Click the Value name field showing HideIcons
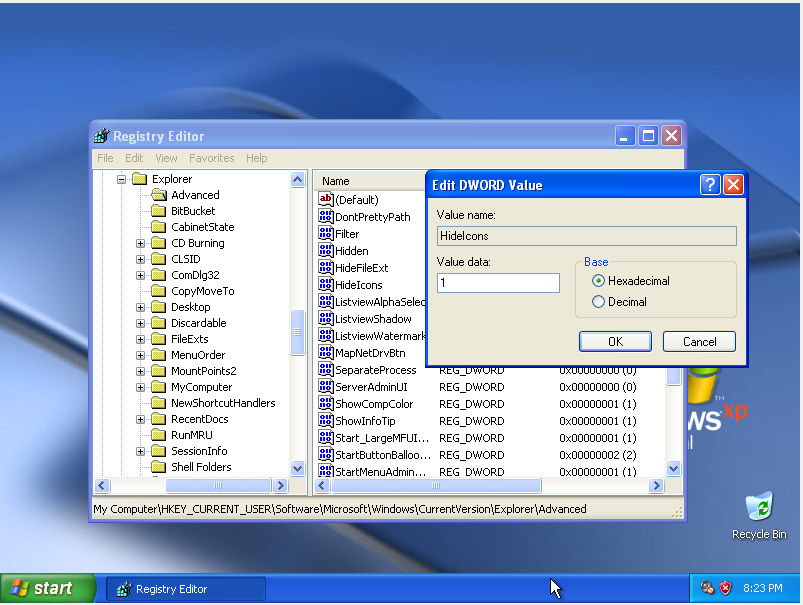Image resolution: width=803 pixels, height=605 pixels. (x=586, y=236)
